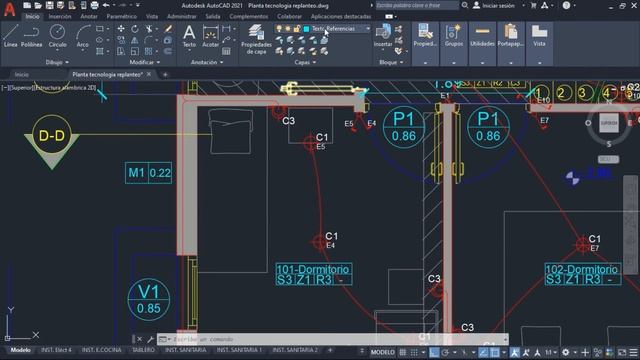Image resolution: width=640 pixels, height=360 pixels.
Task: Toggle the layer lock padlock icon
Action: (297, 29)
